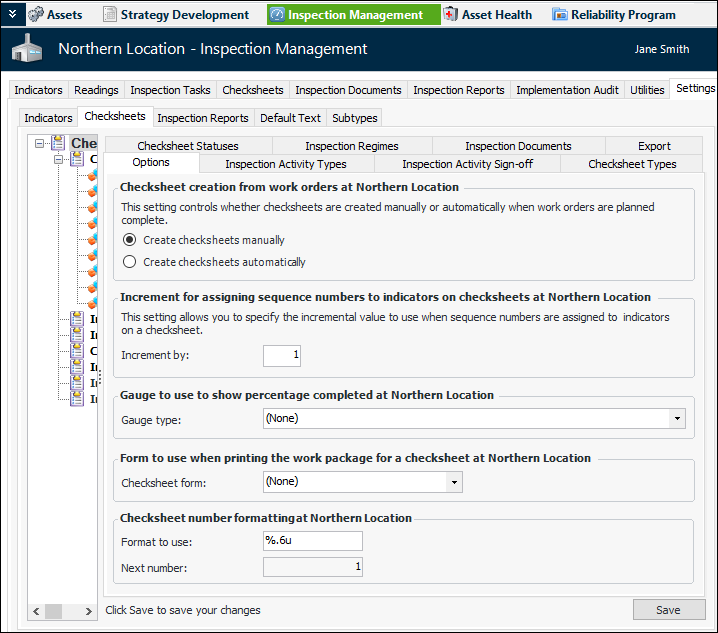The width and height of the screenshot is (718, 633).
Task: Click the Inspection Management module icon
Action: pos(277,15)
